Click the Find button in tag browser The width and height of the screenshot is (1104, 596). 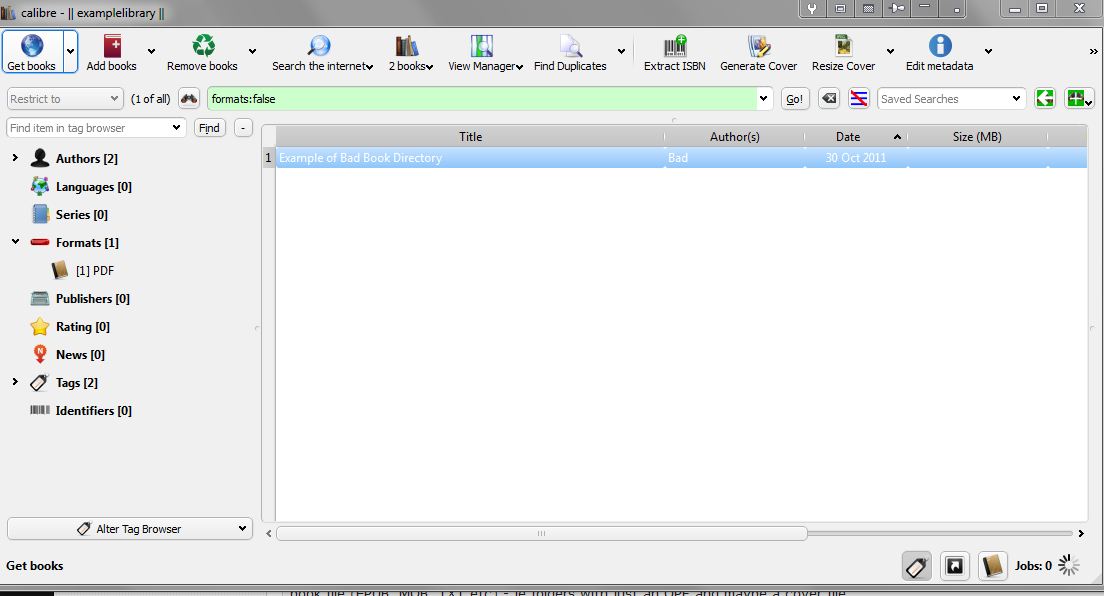tap(209, 128)
